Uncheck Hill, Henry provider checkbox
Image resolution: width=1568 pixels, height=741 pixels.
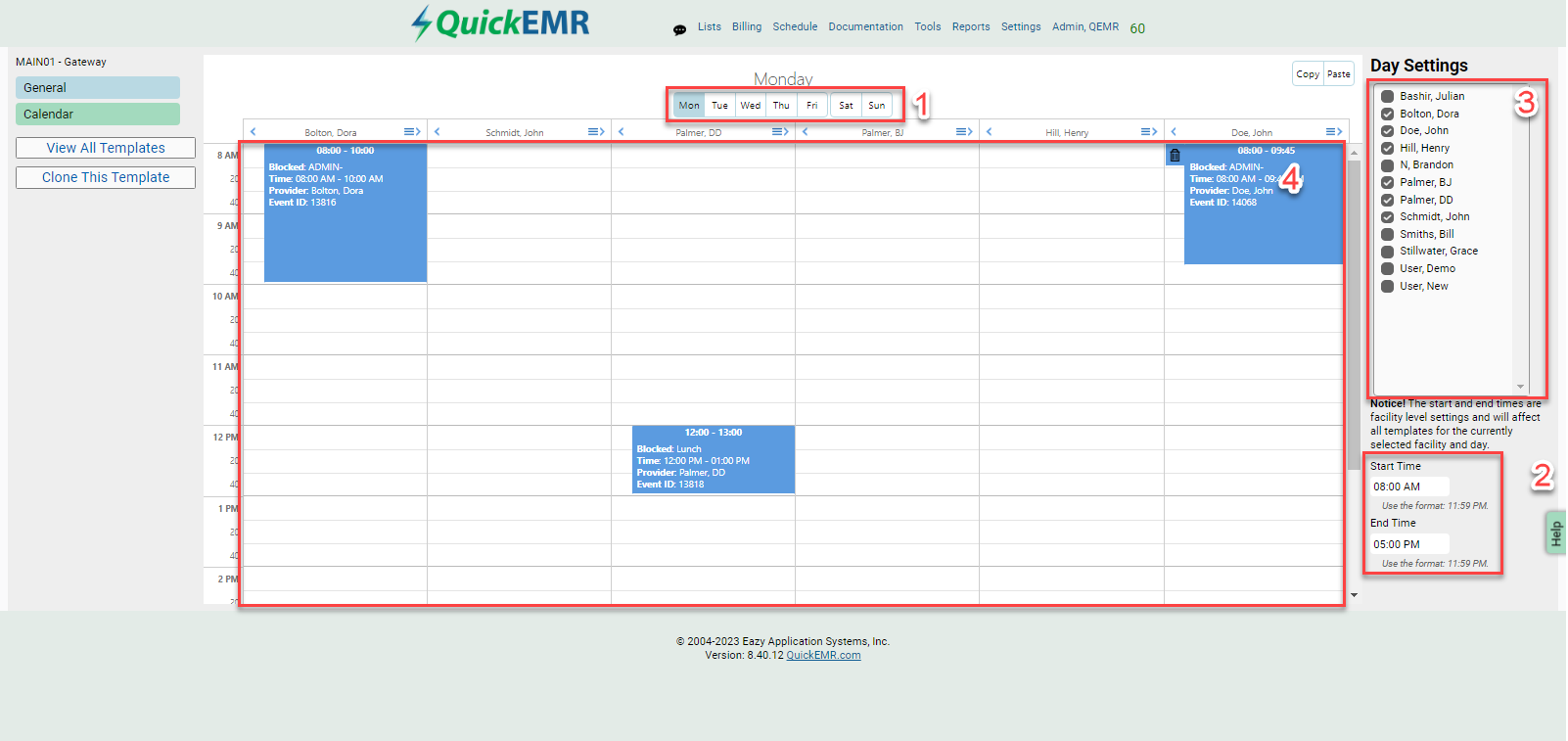[x=1387, y=148]
